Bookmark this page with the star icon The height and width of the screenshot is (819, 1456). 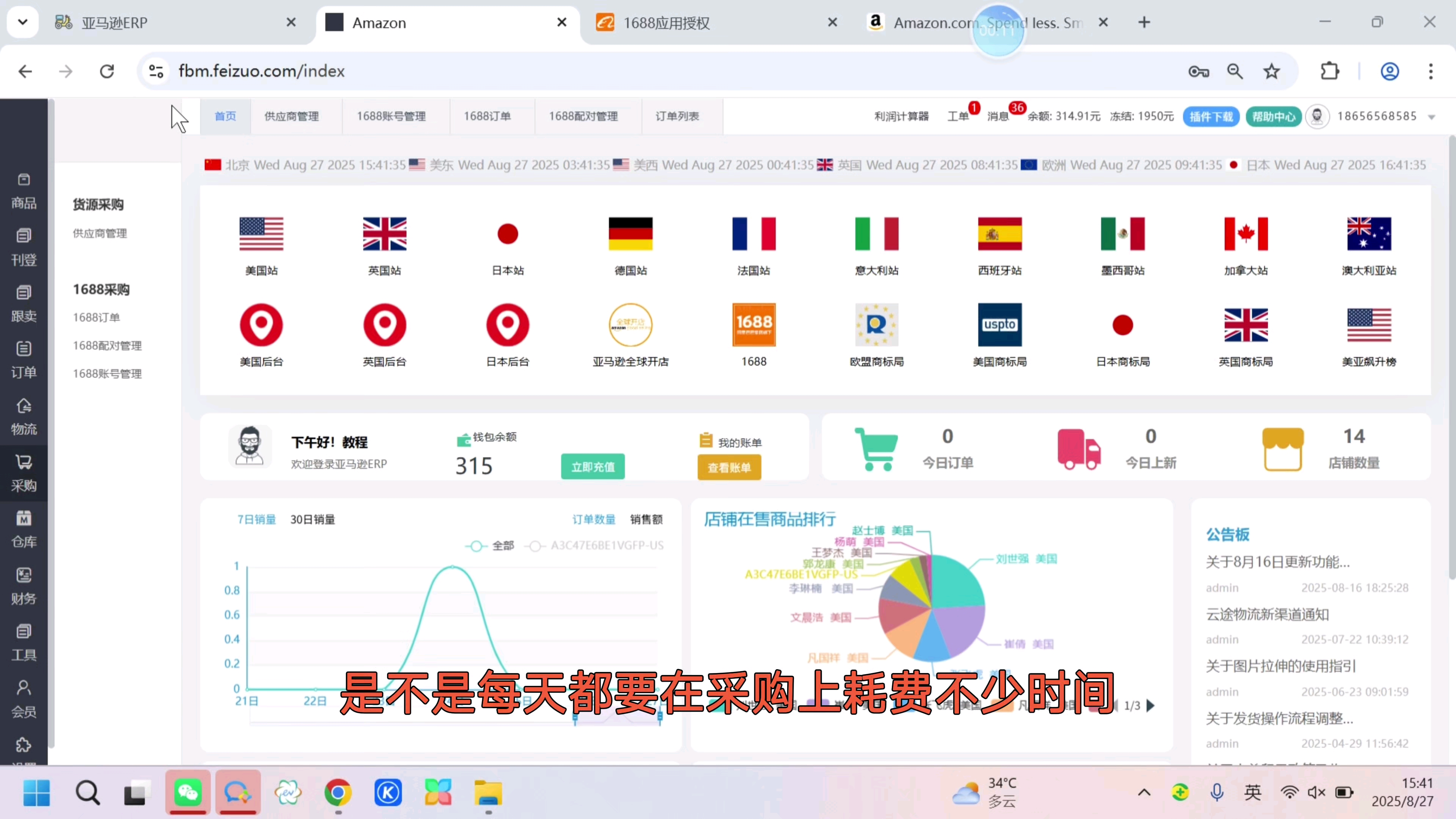coord(1271,71)
